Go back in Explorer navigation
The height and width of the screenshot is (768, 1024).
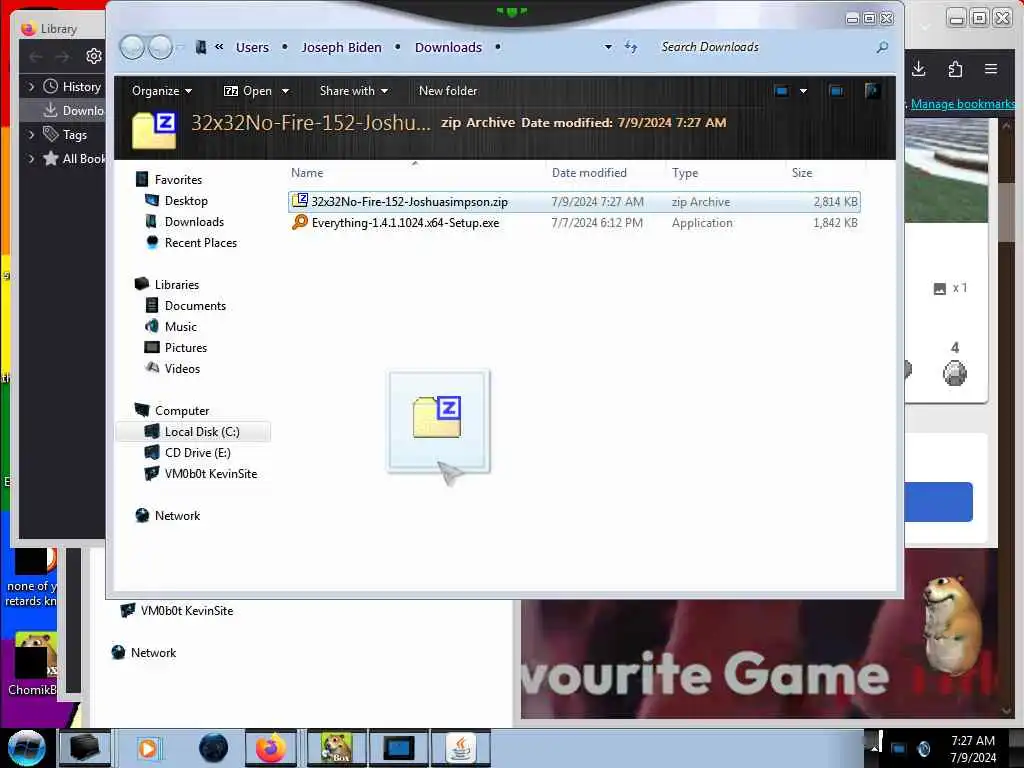[x=132, y=47]
